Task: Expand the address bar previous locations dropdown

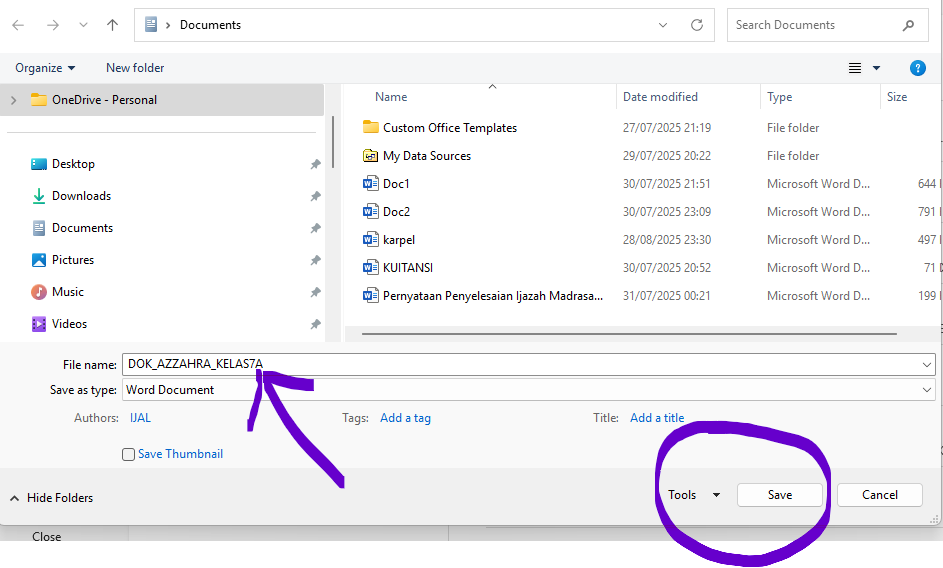Action: (x=663, y=25)
